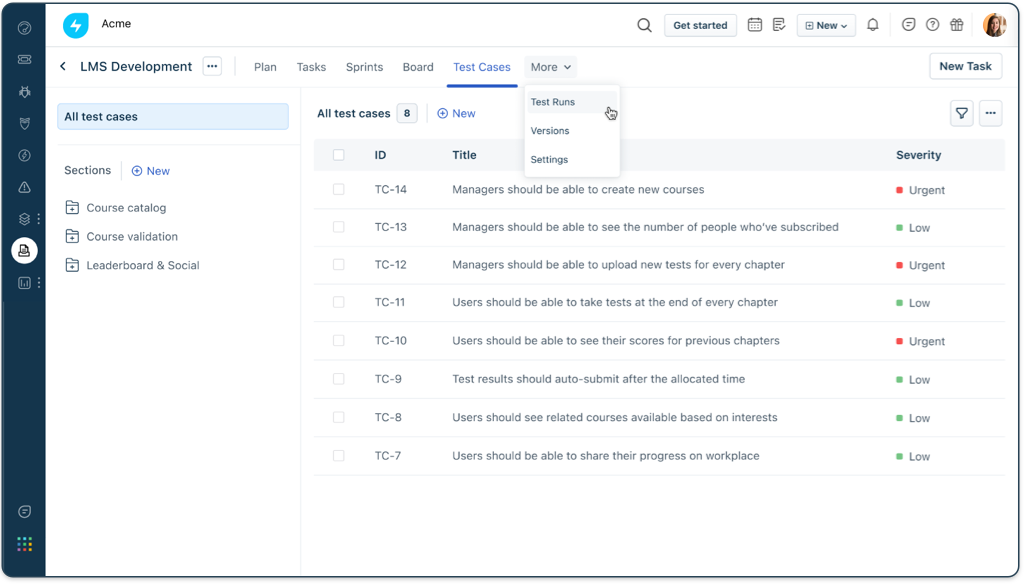Open the notifications bell

point(872,24)
